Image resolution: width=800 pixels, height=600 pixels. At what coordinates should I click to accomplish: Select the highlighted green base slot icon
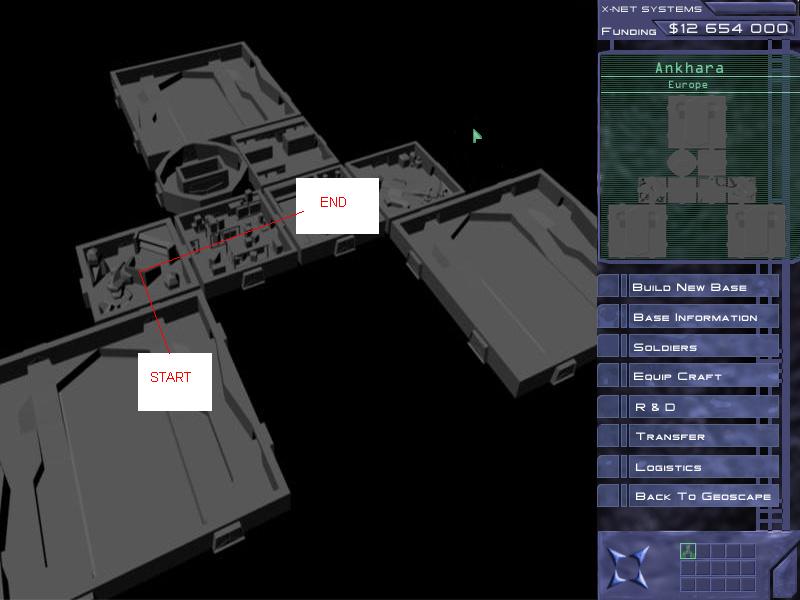pyautogui.click(x=688, y=551)
